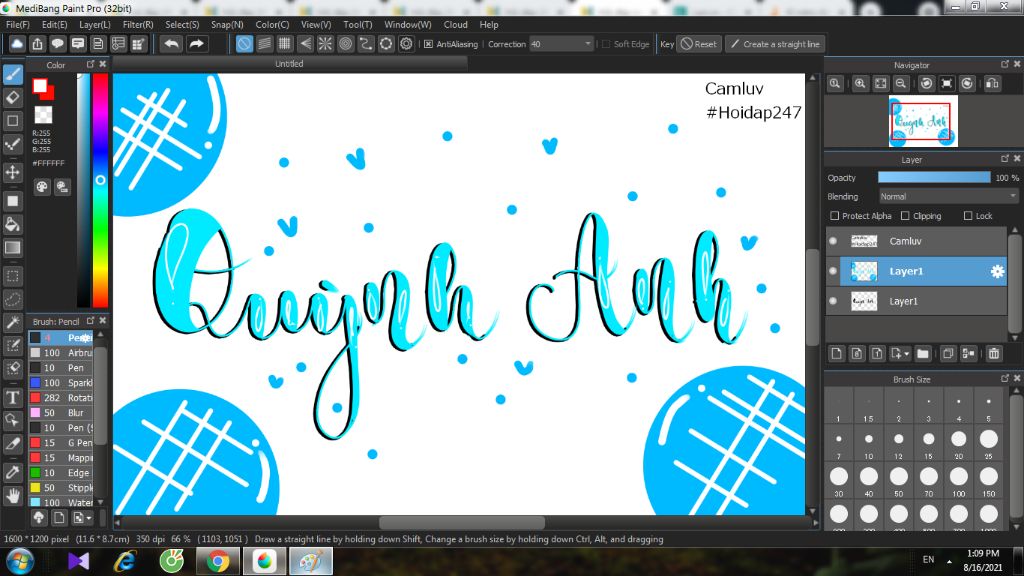The width and height of the screenshot is (1024, 576).
Task: Select the Brush tool in the left toolbar
Action: tap(12, 74)
